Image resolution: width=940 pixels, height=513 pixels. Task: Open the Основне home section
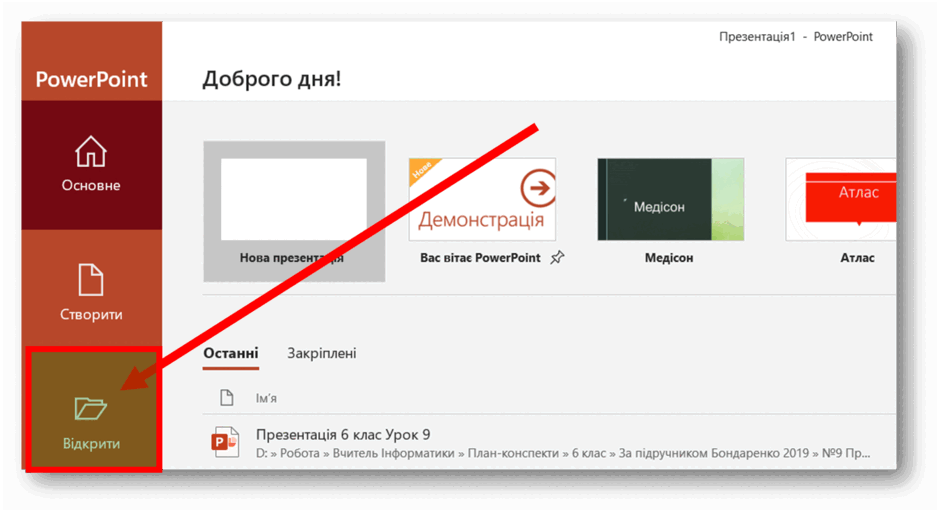click(91, 165)
